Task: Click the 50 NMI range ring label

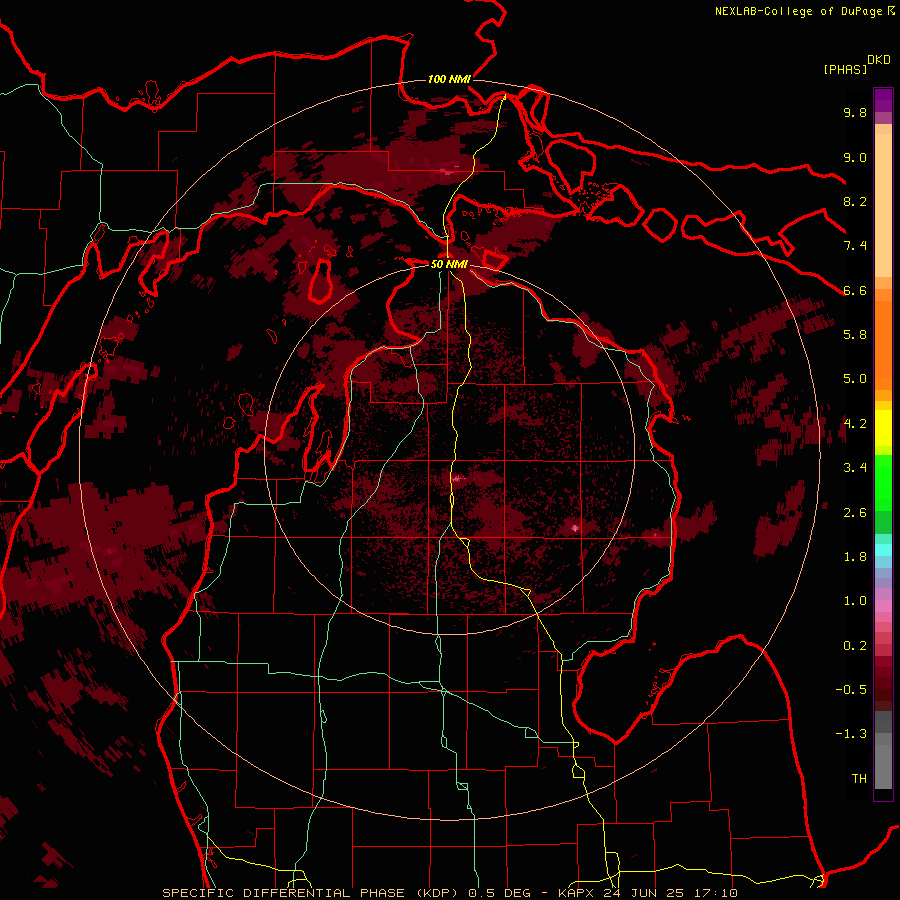Action: click(x=449, y=264)
